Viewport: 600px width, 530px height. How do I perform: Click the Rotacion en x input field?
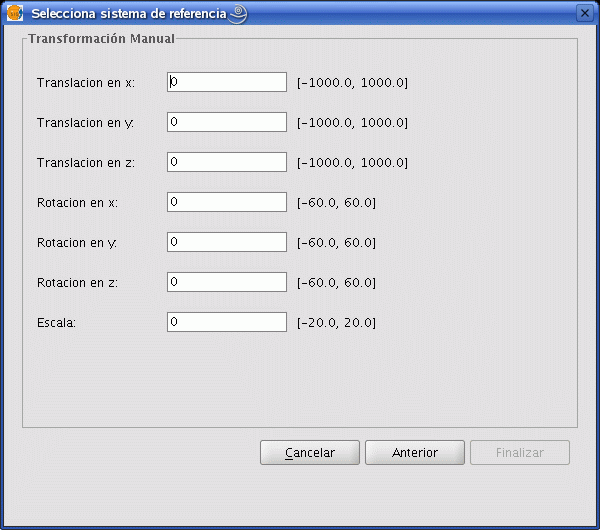pyautogui.click(x=227, y=202)
